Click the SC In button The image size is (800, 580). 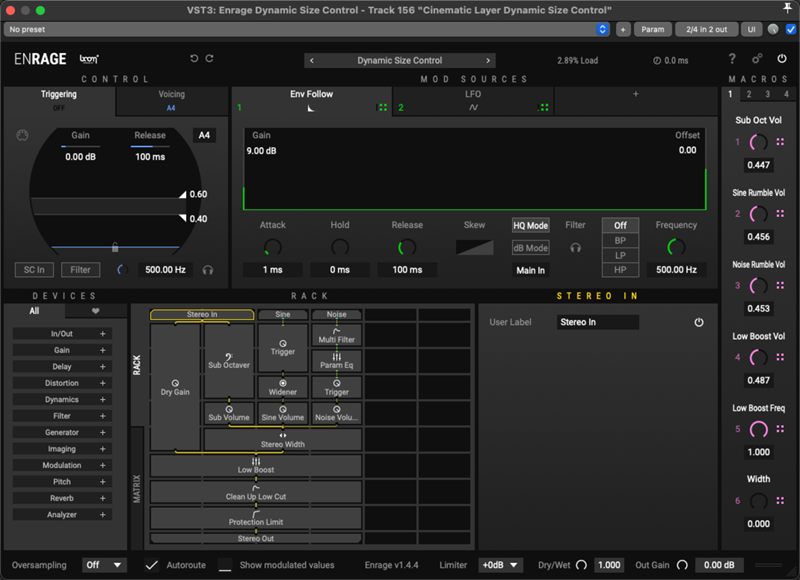34,270
